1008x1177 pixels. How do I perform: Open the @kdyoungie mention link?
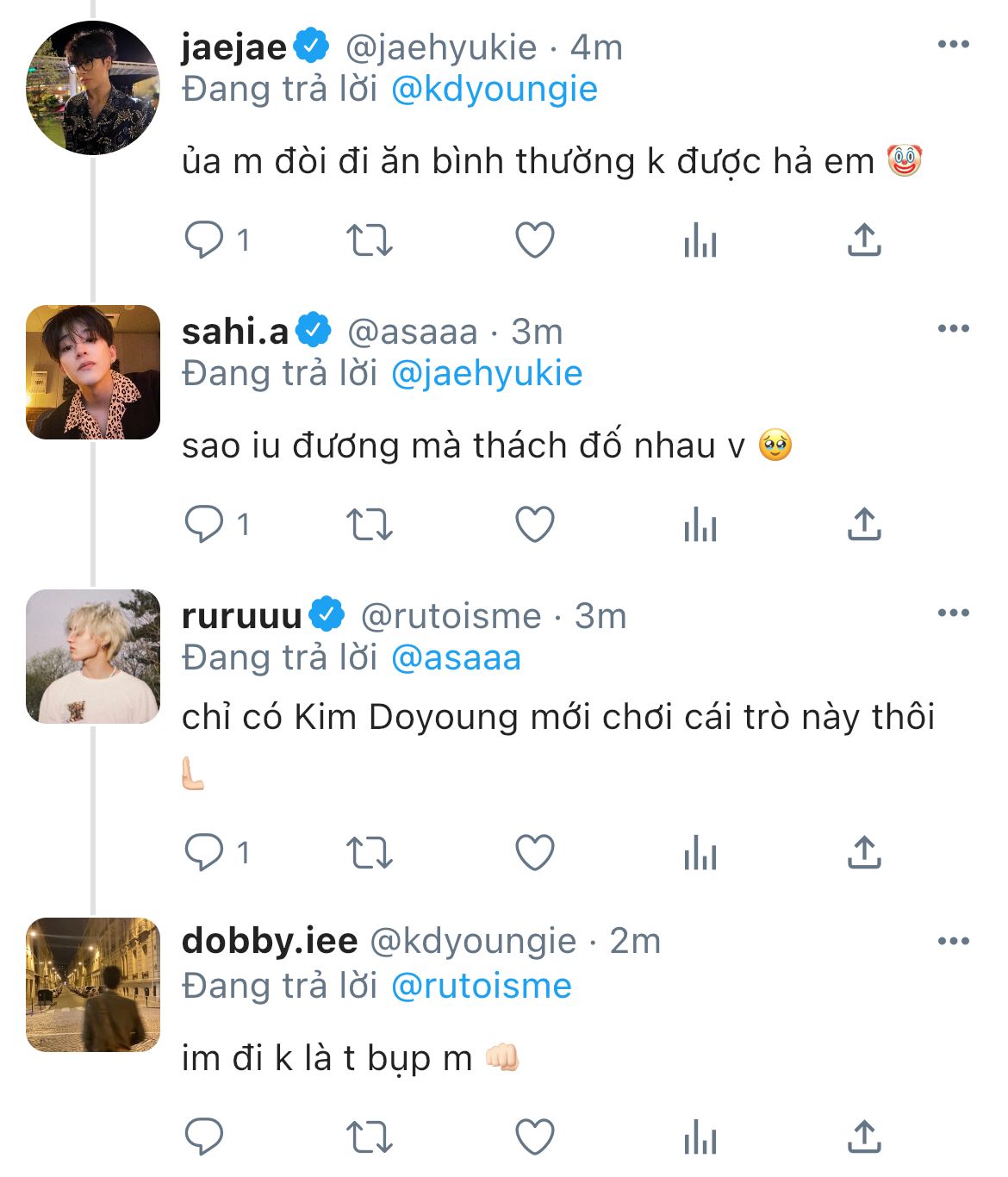tap(494, 90)
